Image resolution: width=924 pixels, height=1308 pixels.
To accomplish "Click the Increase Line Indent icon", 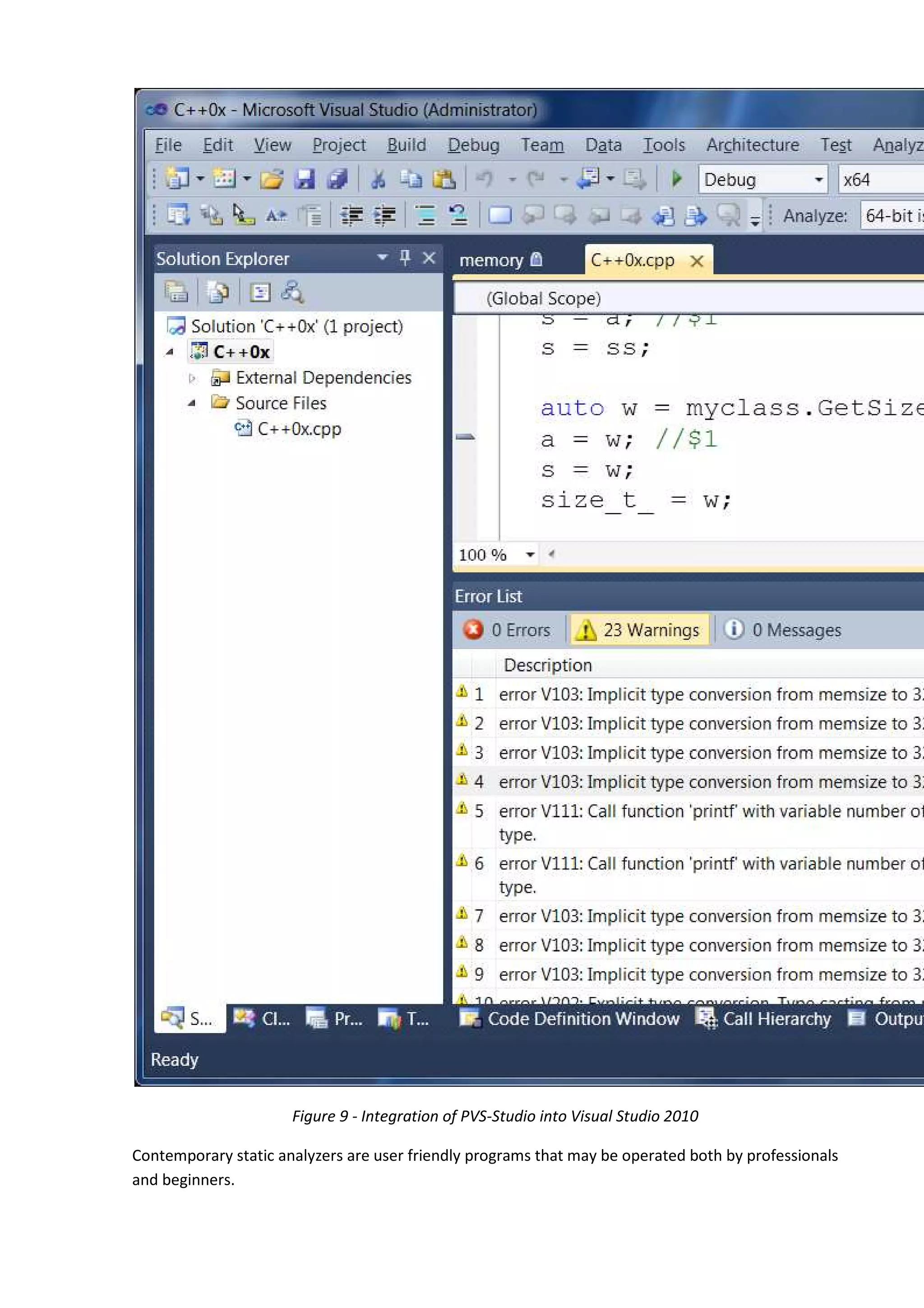I will [384, 215].
